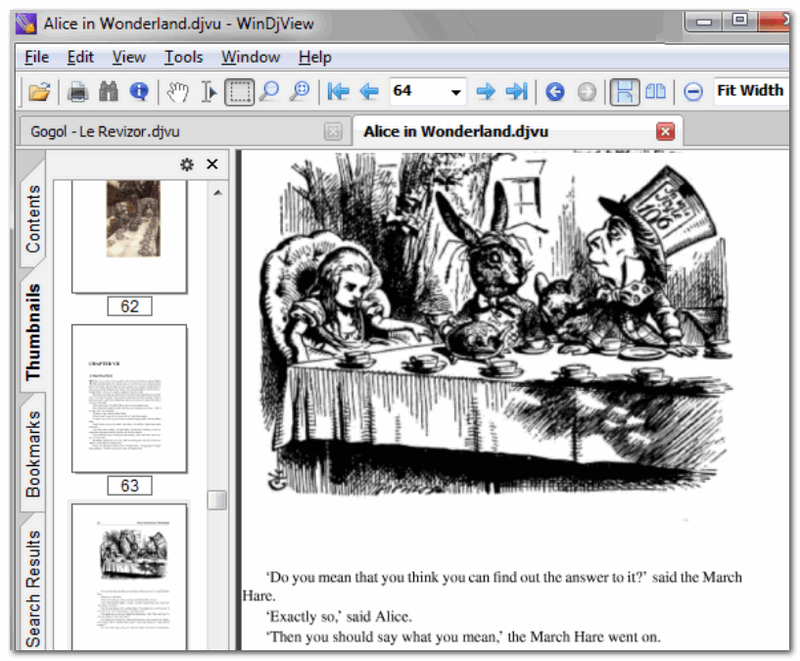
Task: Close the thumbnails sidebar panel
Action: [212, 165]
